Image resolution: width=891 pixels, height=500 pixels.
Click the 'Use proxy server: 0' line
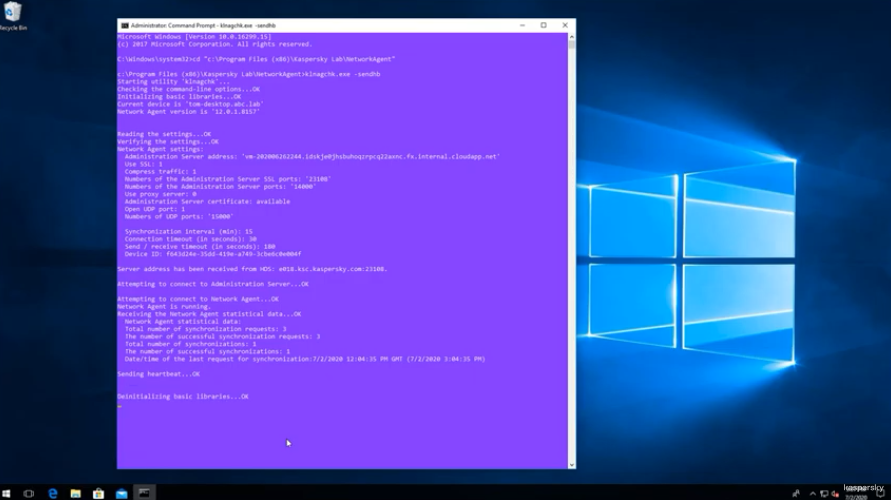tap(160, 194)
